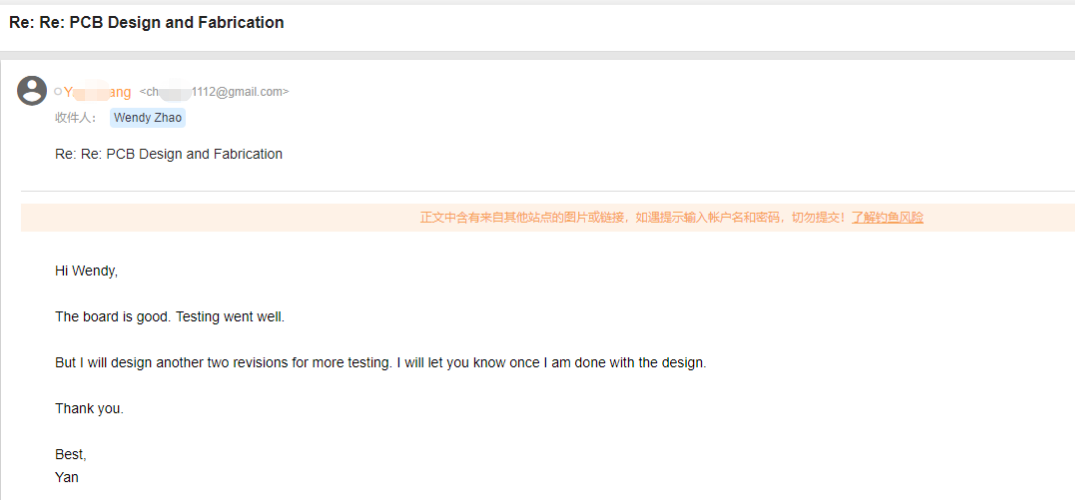1075x500 pixels.
Task: Click the "The board is good" sentence
Action: point(112,317)
